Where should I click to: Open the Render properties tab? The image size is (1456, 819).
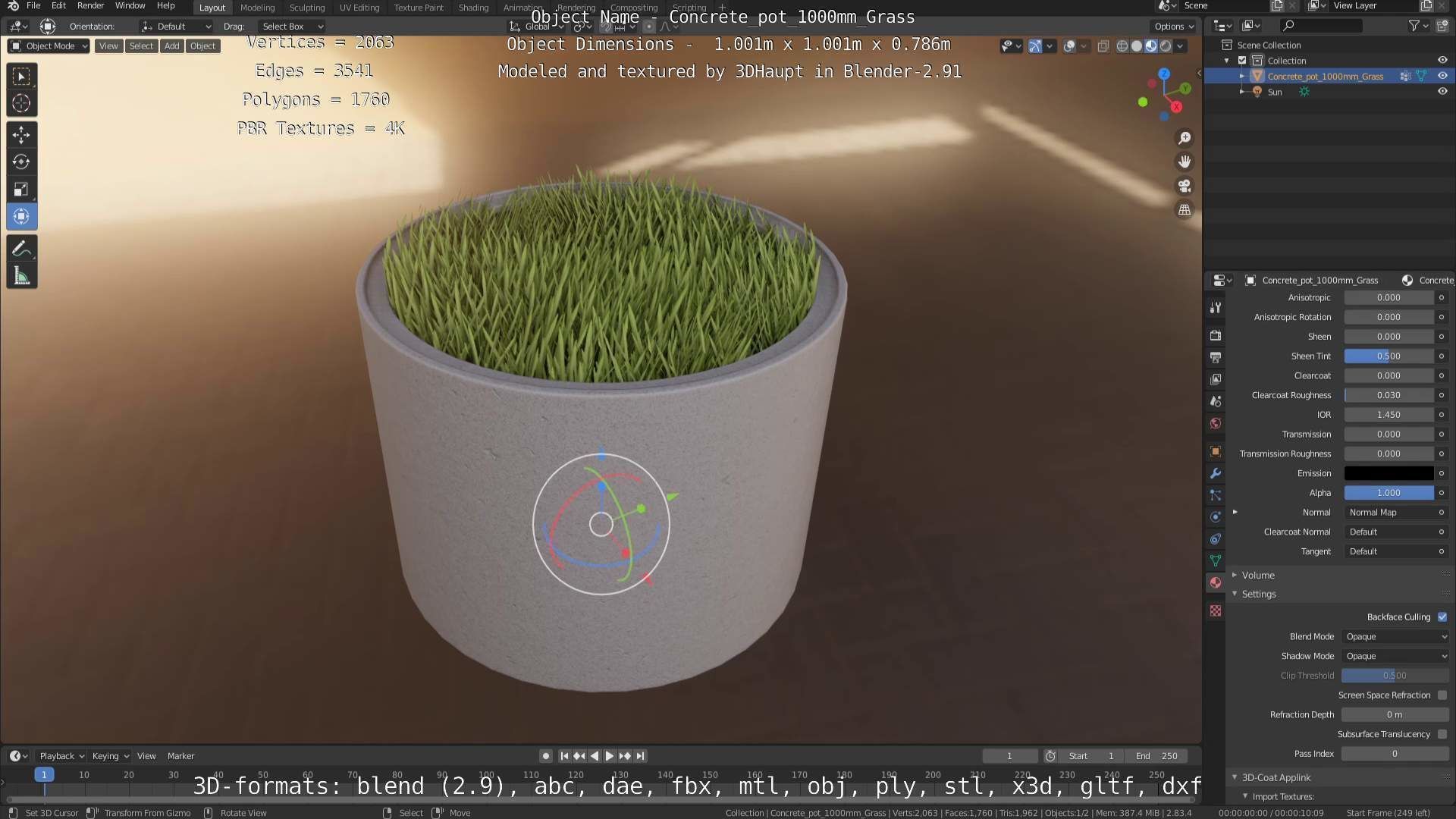[1216, 335]
